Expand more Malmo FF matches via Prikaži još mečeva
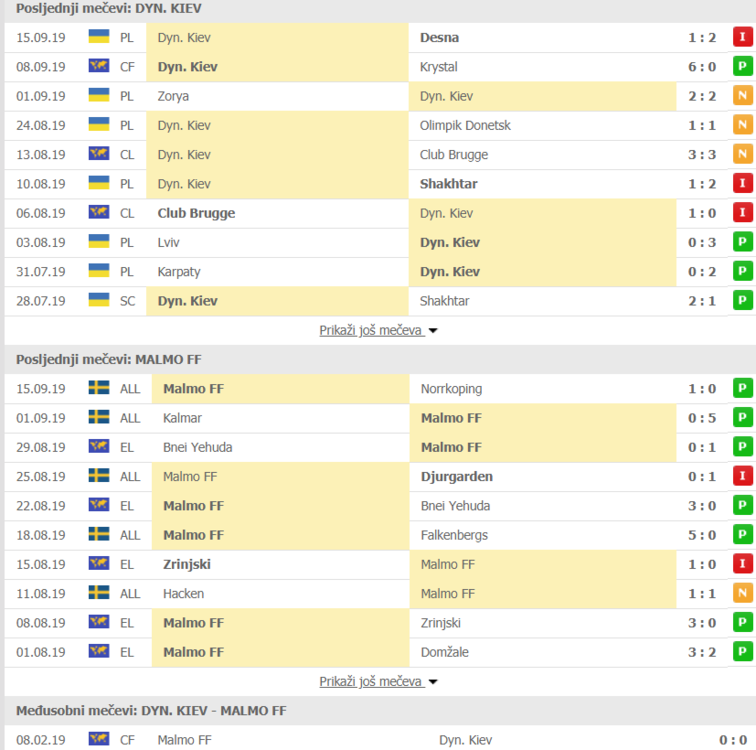756x750 pixels. click(372, 682)
